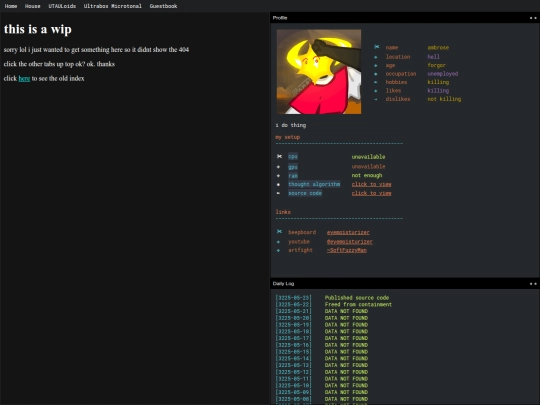
Task: Open the Home nav tab
Action: [x=11, y=6]
